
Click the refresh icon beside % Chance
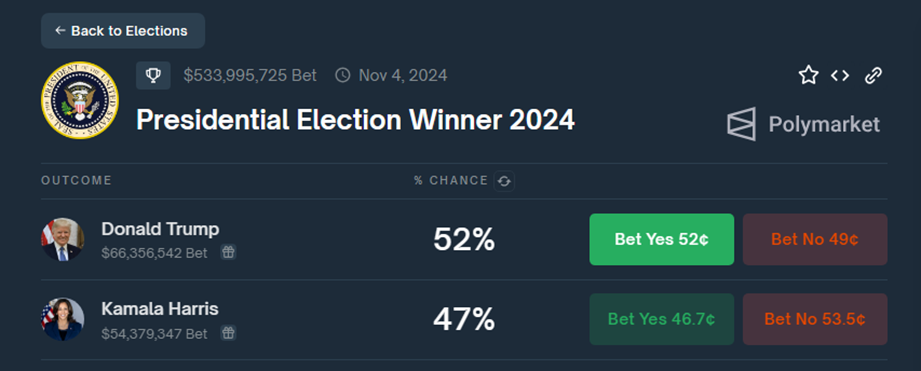pyautogui.click(x=504, y=181)
